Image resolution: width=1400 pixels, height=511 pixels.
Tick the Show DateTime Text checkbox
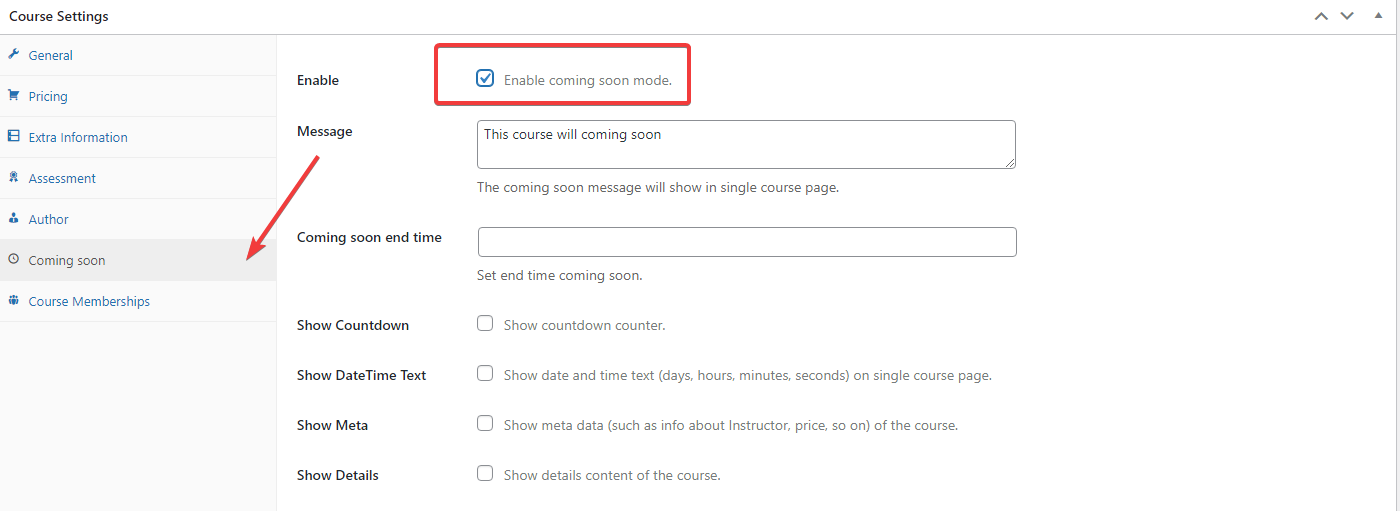click(x=485, y=373)
